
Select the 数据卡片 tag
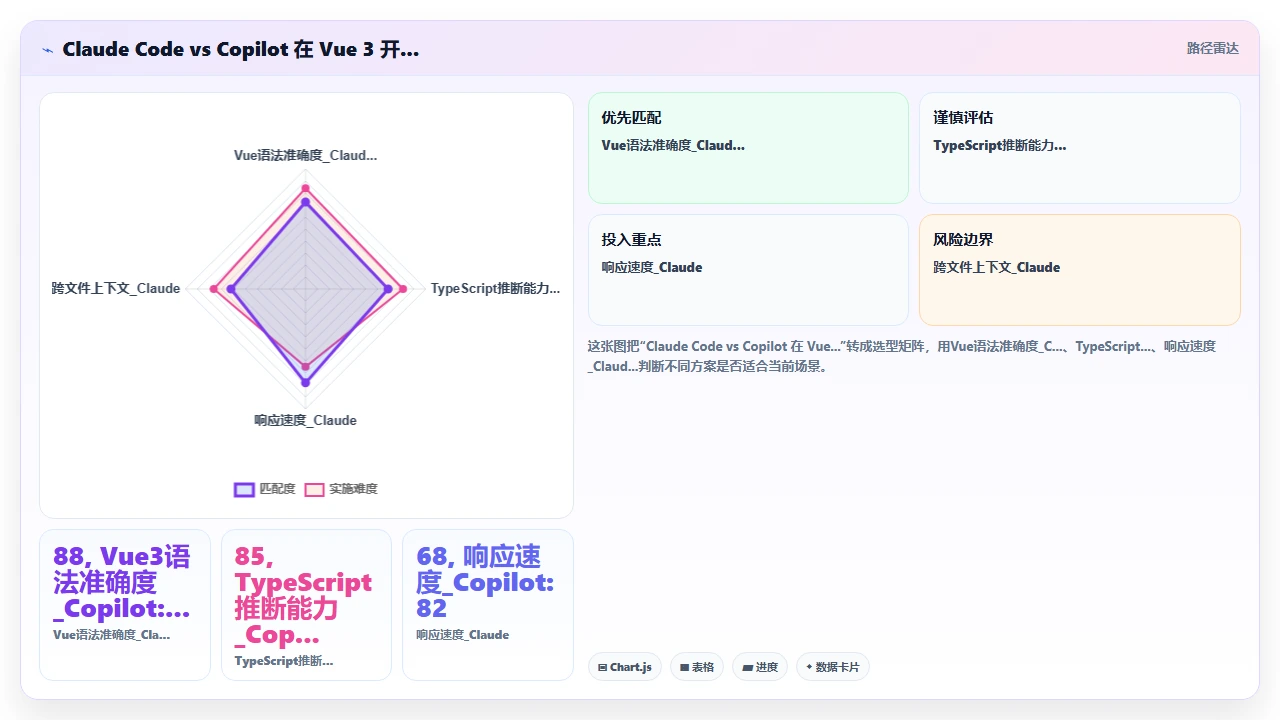tap(833, 667)
